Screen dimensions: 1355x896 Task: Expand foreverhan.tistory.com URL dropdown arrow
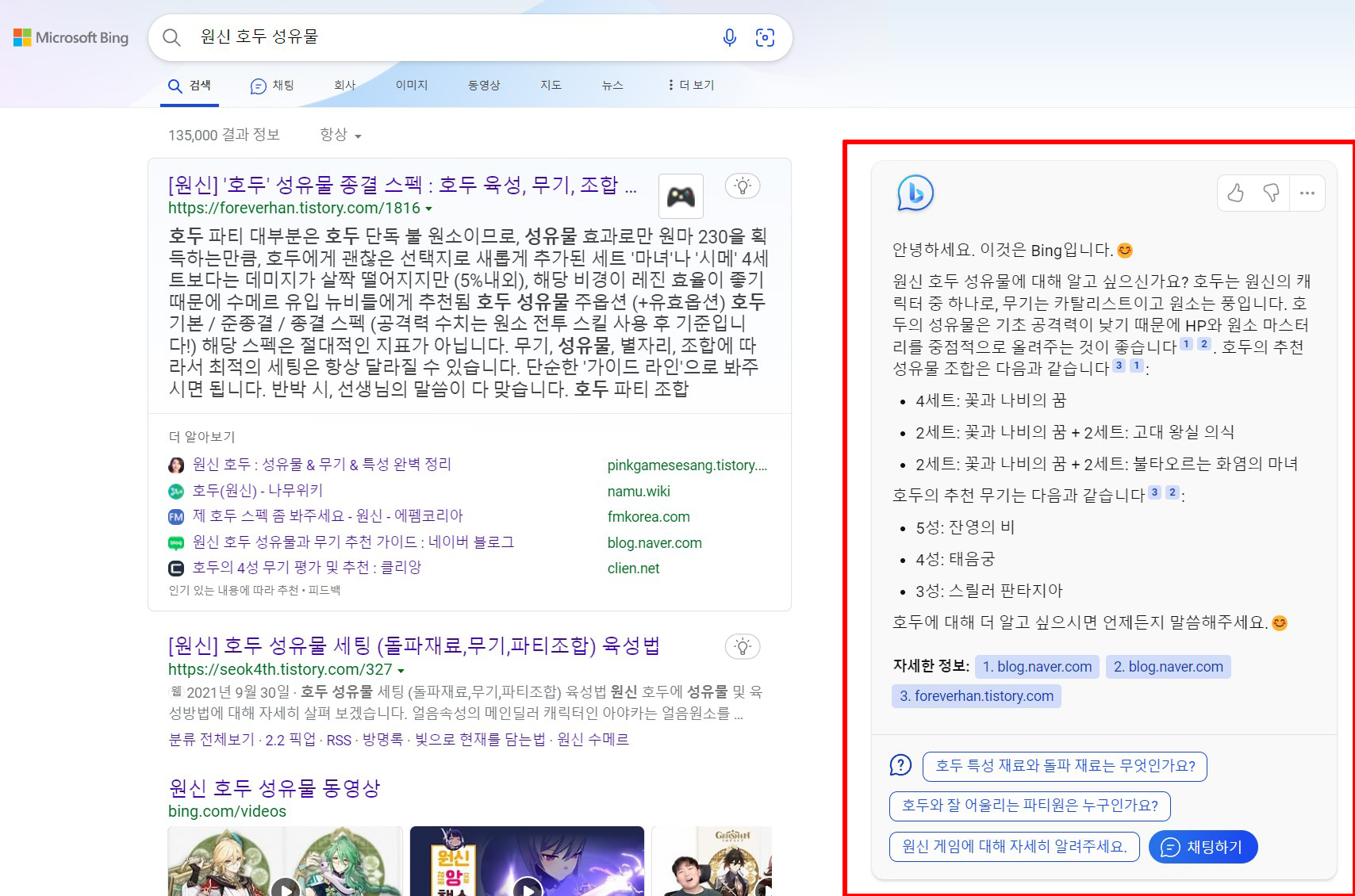pos(429,209)
